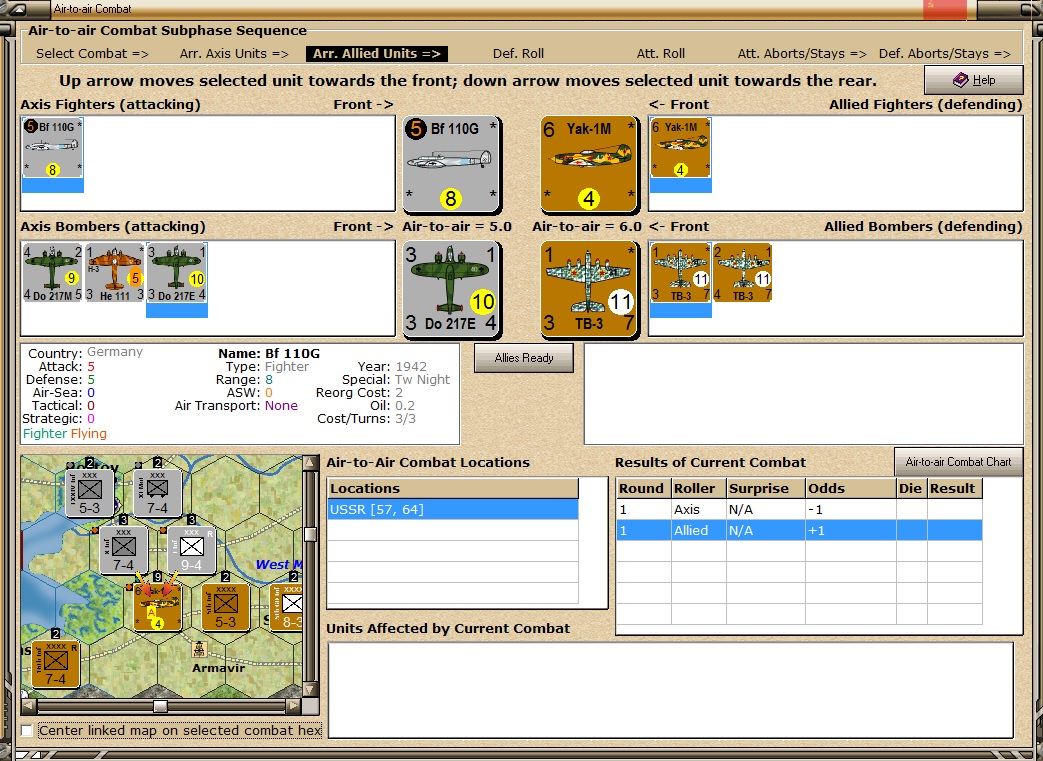Click map vertical scrollbar down arrow
Viewport: 1043px width, 761px height.
pyautogui.click(x=311, y=689)
